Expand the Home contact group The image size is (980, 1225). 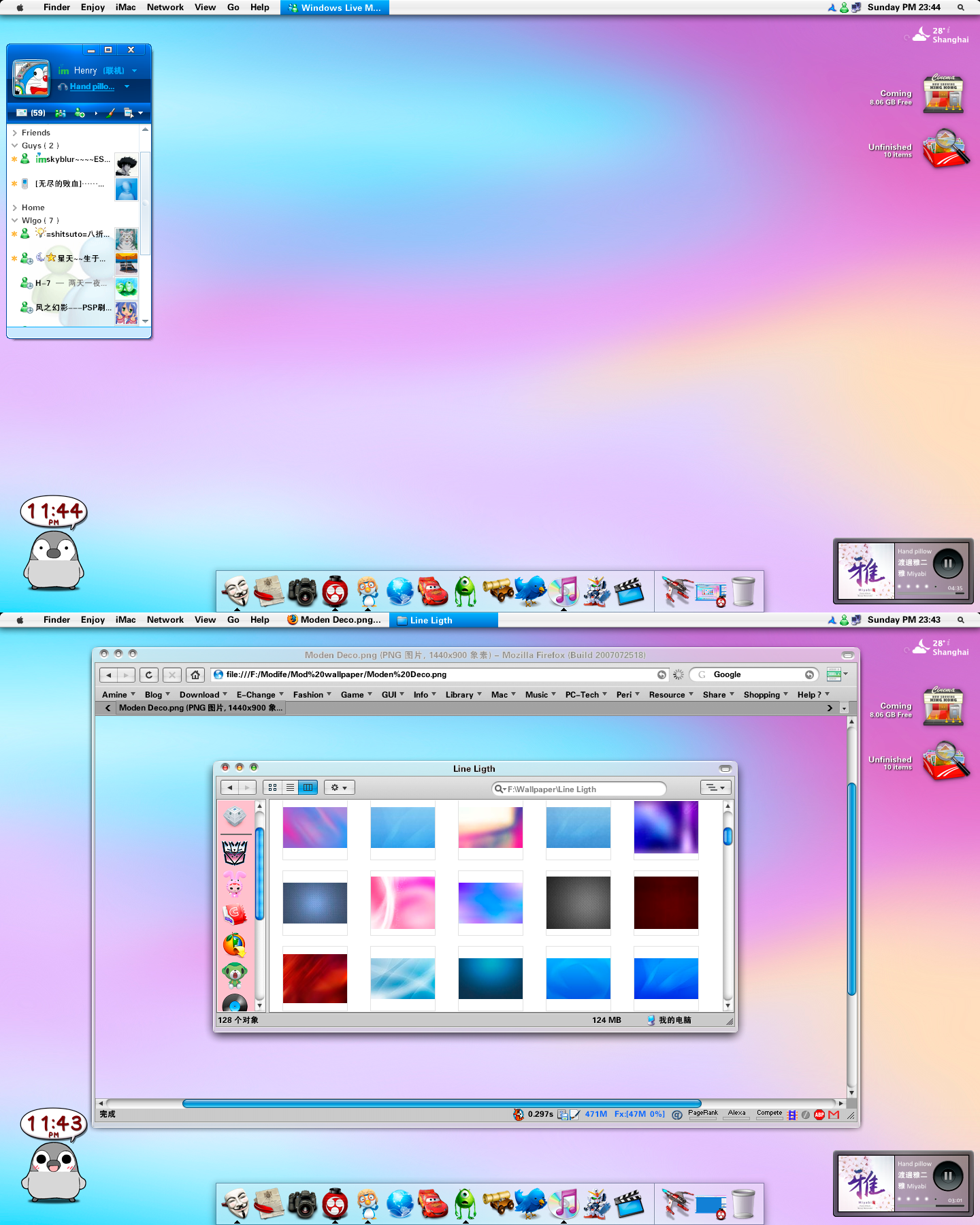pyautogui.click(x=14, y=208)
